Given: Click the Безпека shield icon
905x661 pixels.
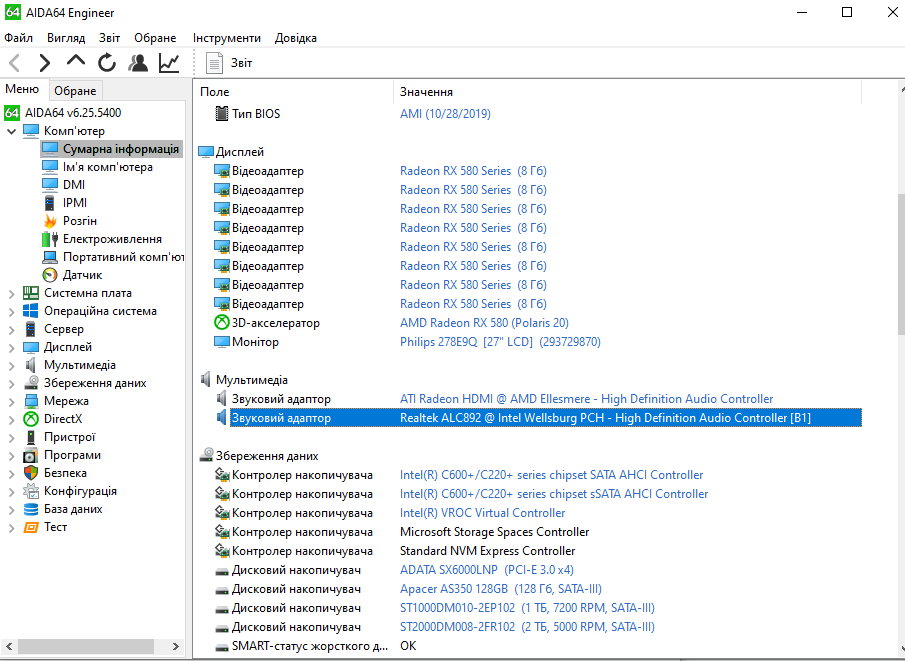Looking at the screenshot, I should pyautogui.click(x=31, y=473).
